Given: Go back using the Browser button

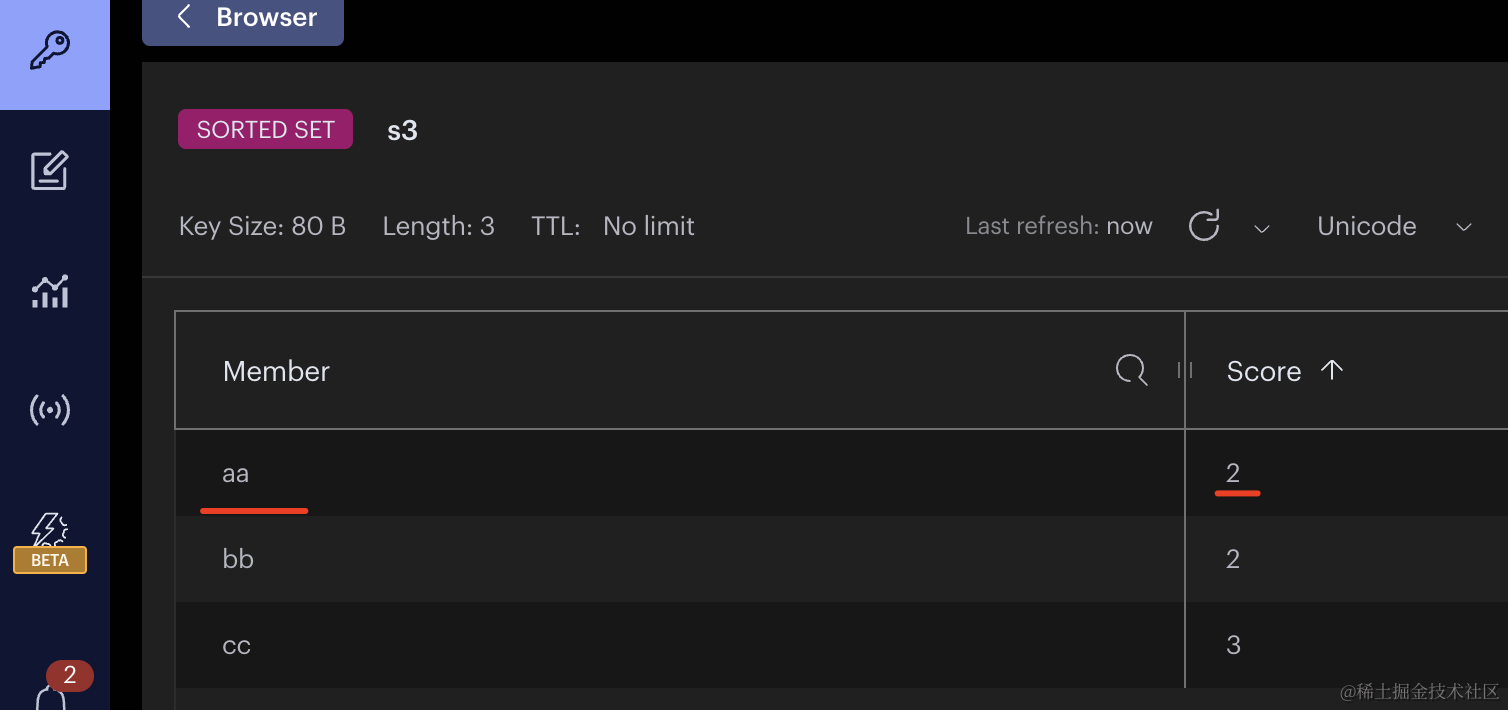Looking at the screenshot, I should (x=243, y=18).
